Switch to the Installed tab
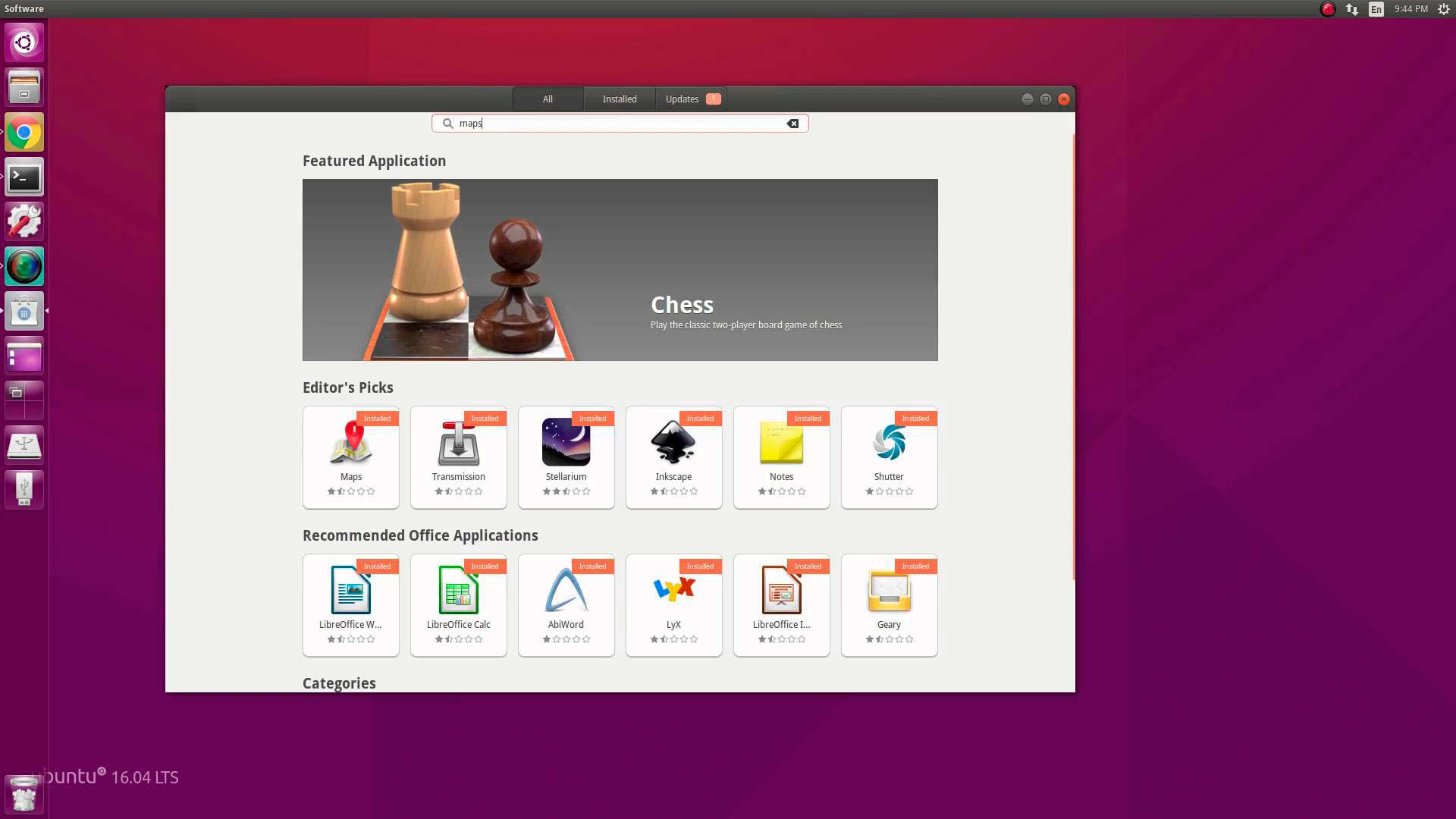The image size is (1456, 819). click(x=620, y=99)
